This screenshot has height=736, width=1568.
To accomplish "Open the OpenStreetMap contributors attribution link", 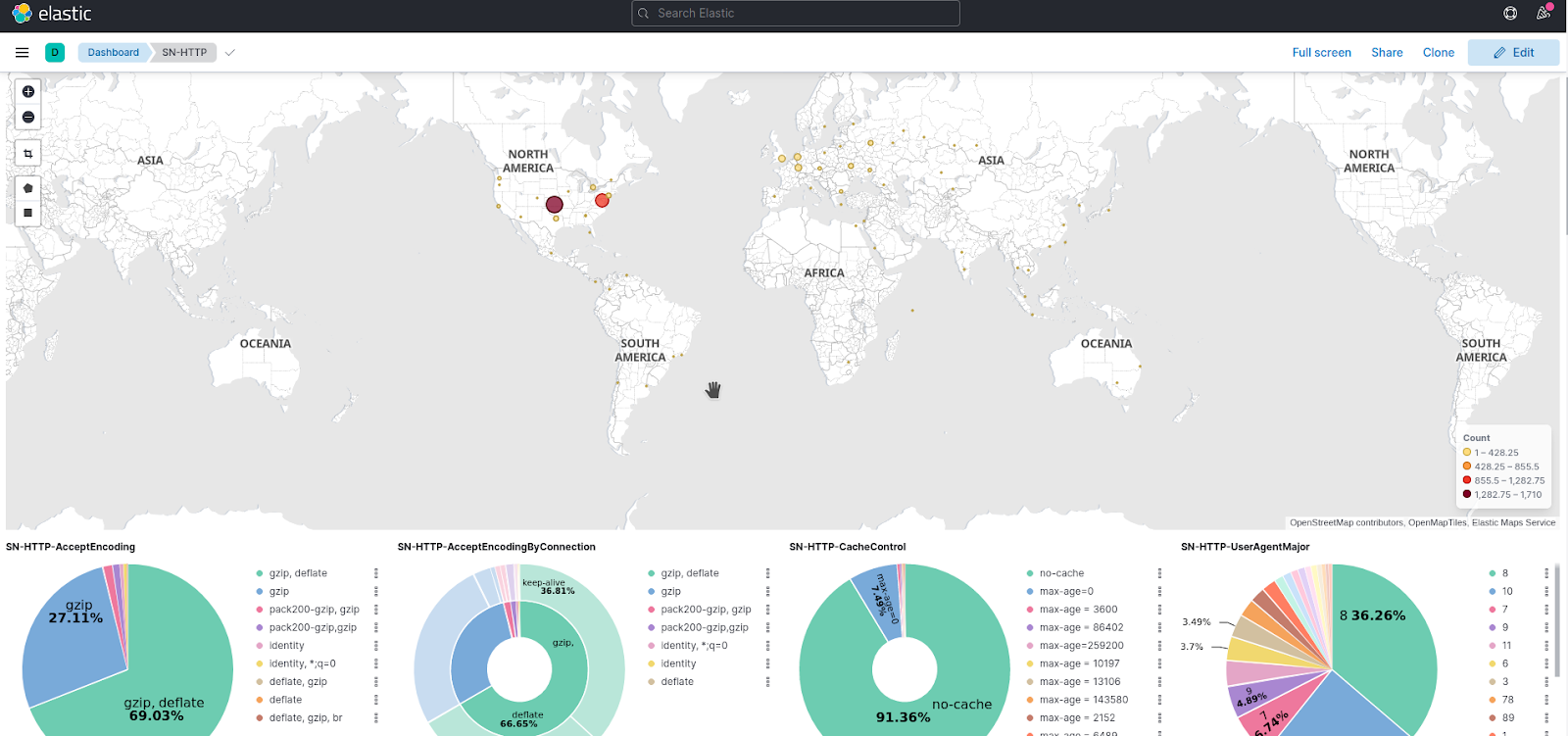I will point(1347,523).
